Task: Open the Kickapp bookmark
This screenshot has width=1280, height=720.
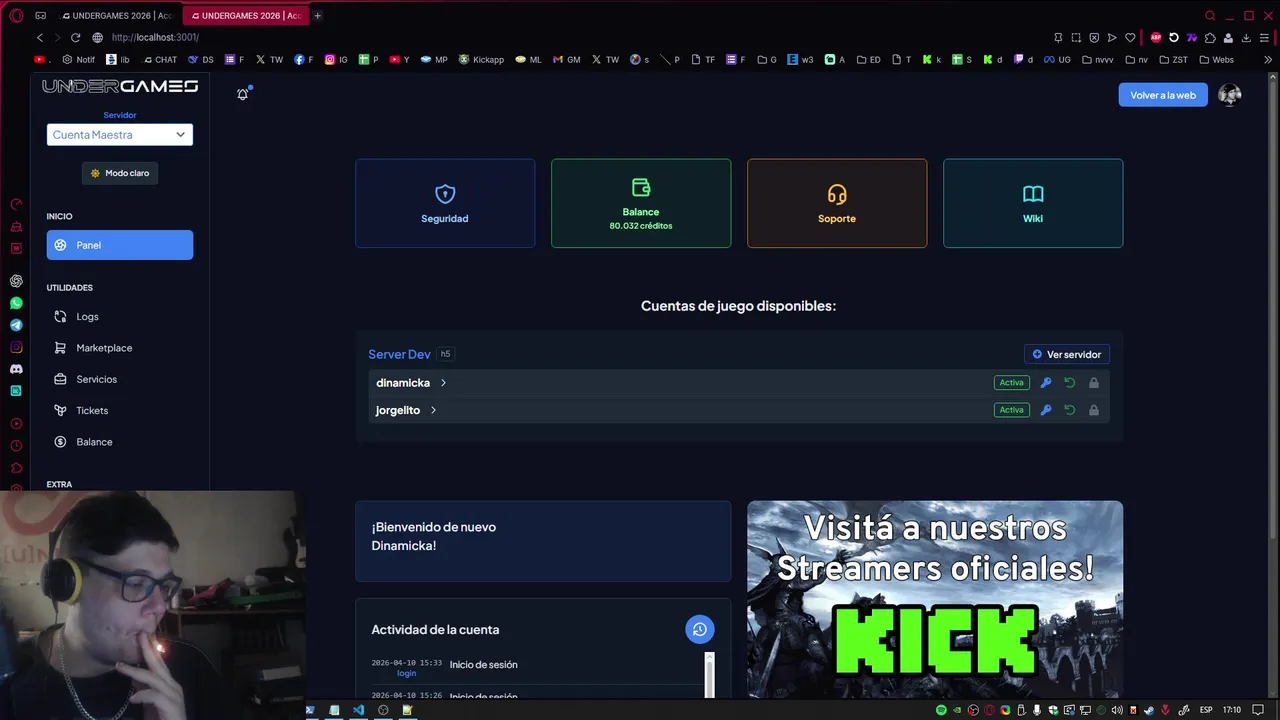Action: 481,60
